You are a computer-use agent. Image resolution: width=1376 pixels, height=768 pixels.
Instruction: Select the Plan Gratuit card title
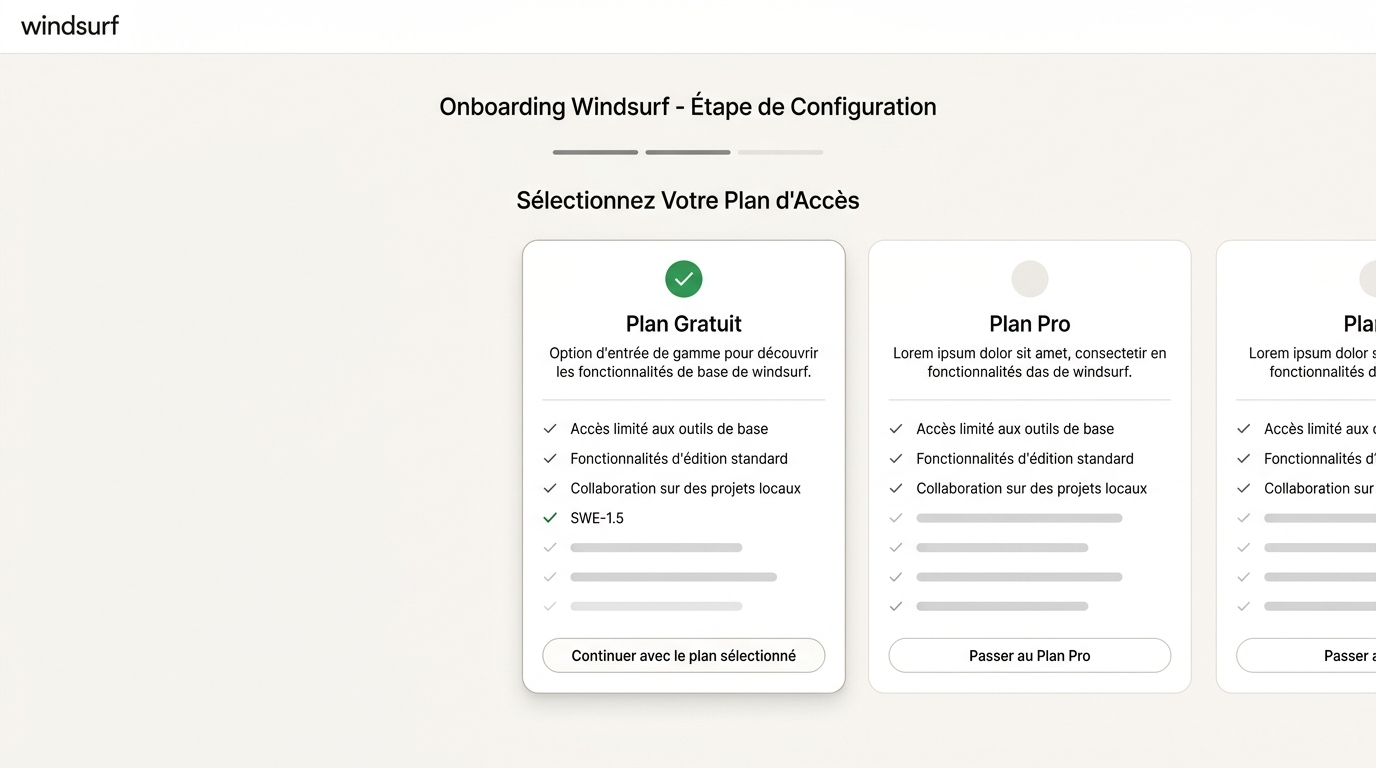684,324
